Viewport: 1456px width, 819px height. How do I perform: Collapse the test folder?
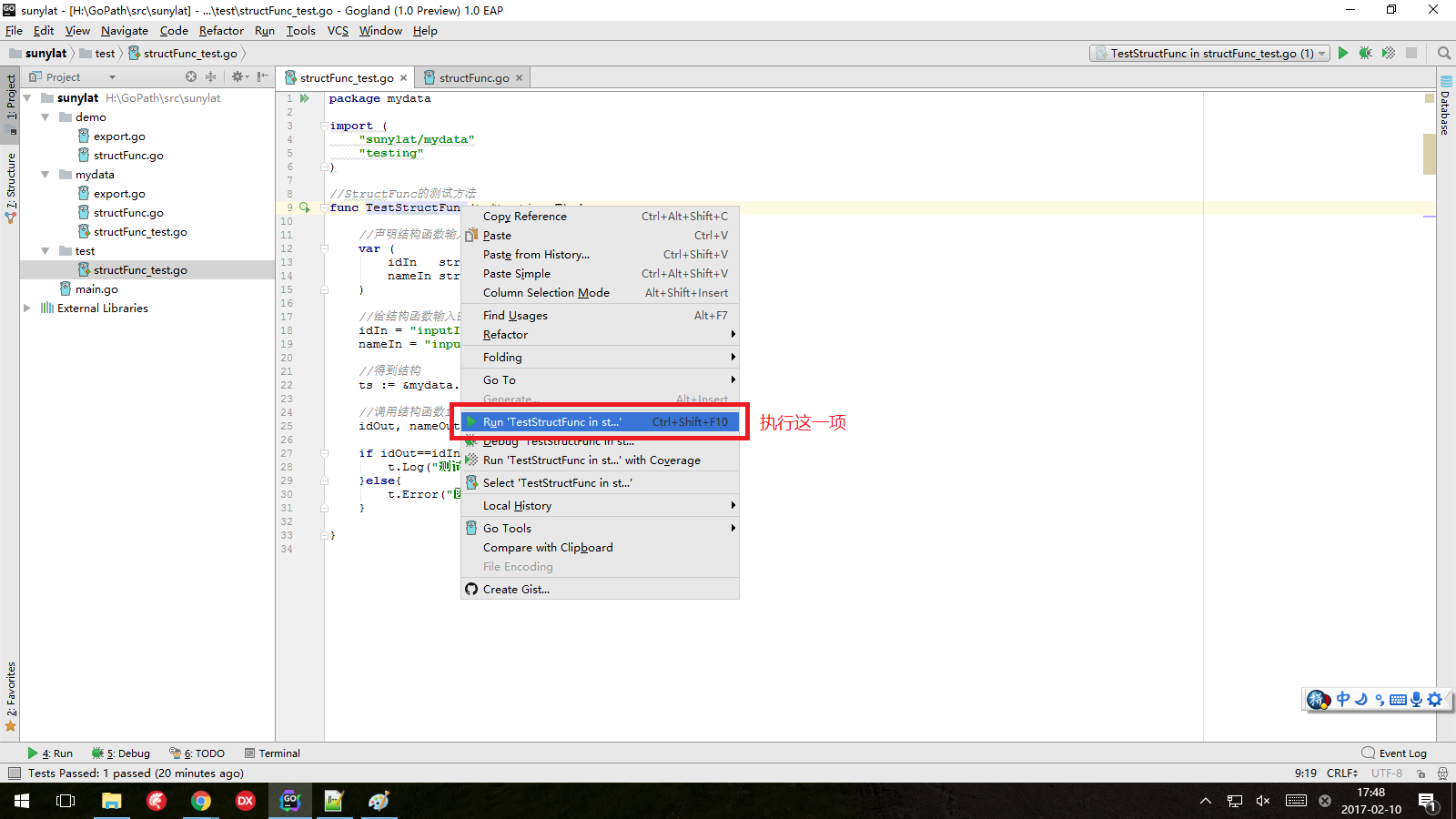pyautogui.click(x=45, y=251)
